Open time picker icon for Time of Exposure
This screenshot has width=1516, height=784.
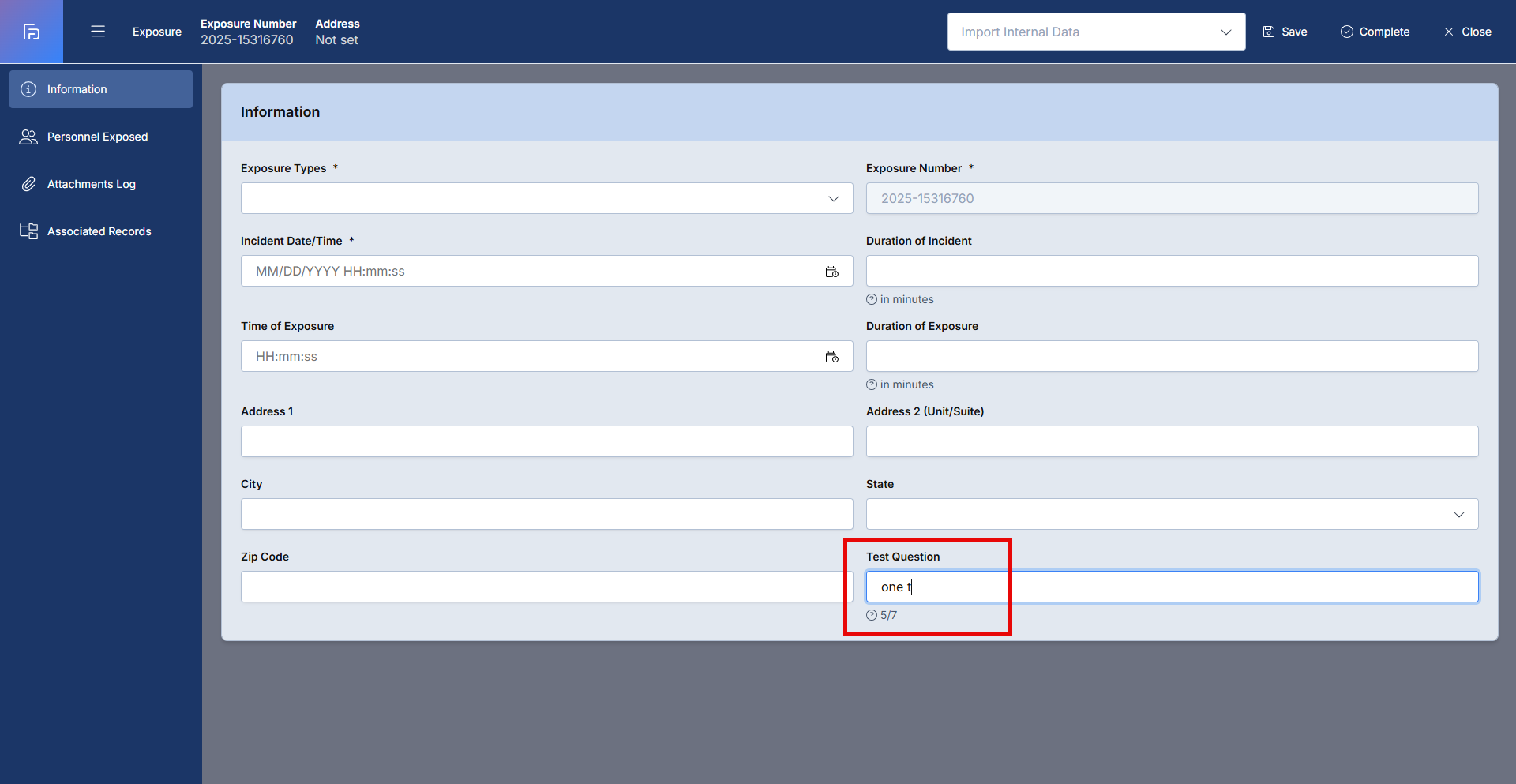point(831,357)
